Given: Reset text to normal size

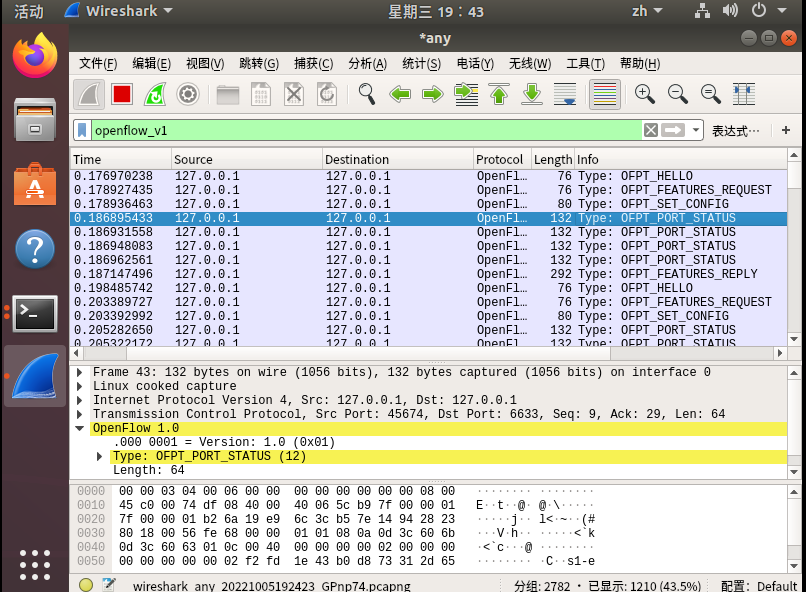Looking at the screenshot, I should 710,95.
